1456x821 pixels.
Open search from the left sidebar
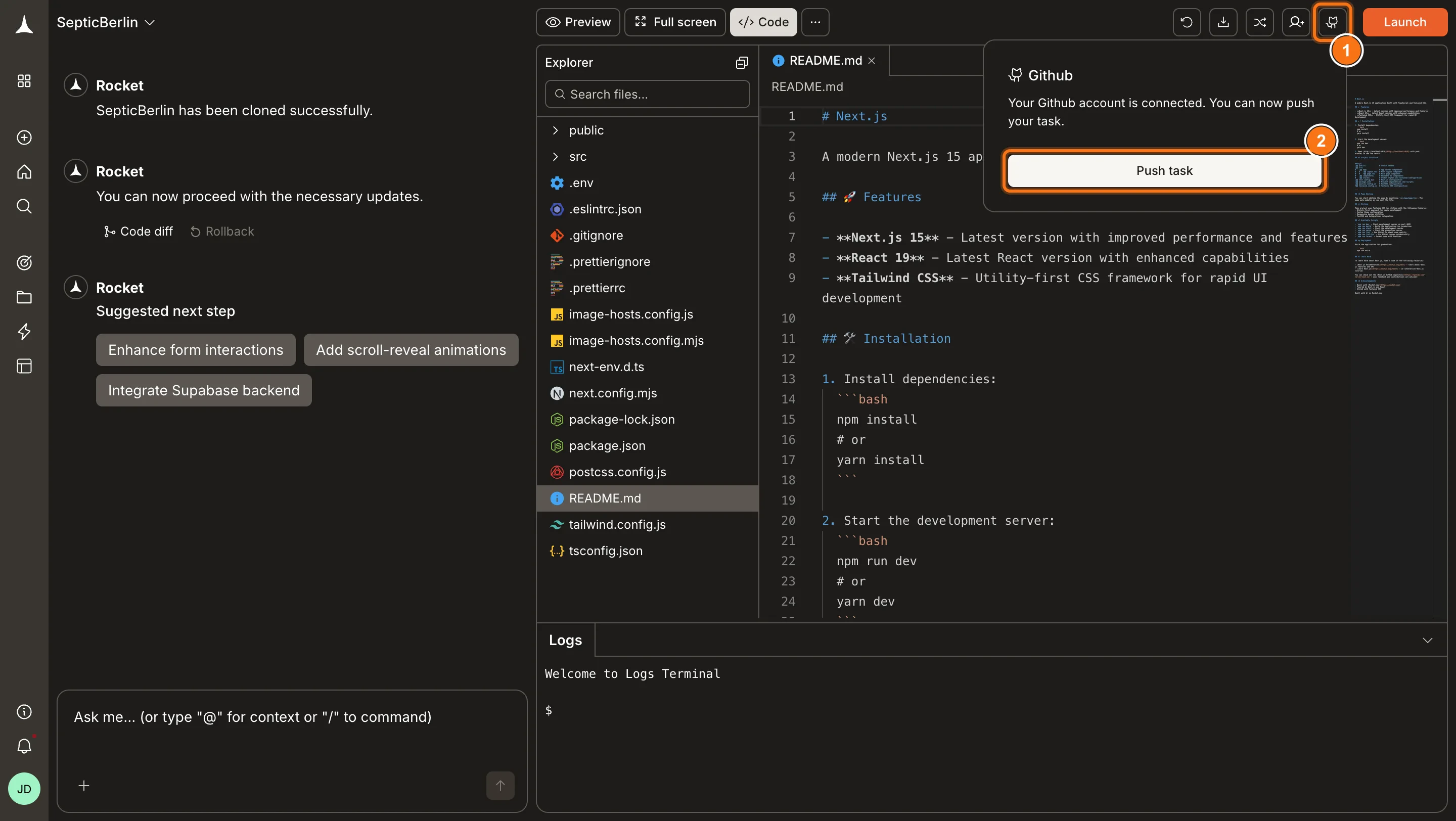click(x=24, y=206)
